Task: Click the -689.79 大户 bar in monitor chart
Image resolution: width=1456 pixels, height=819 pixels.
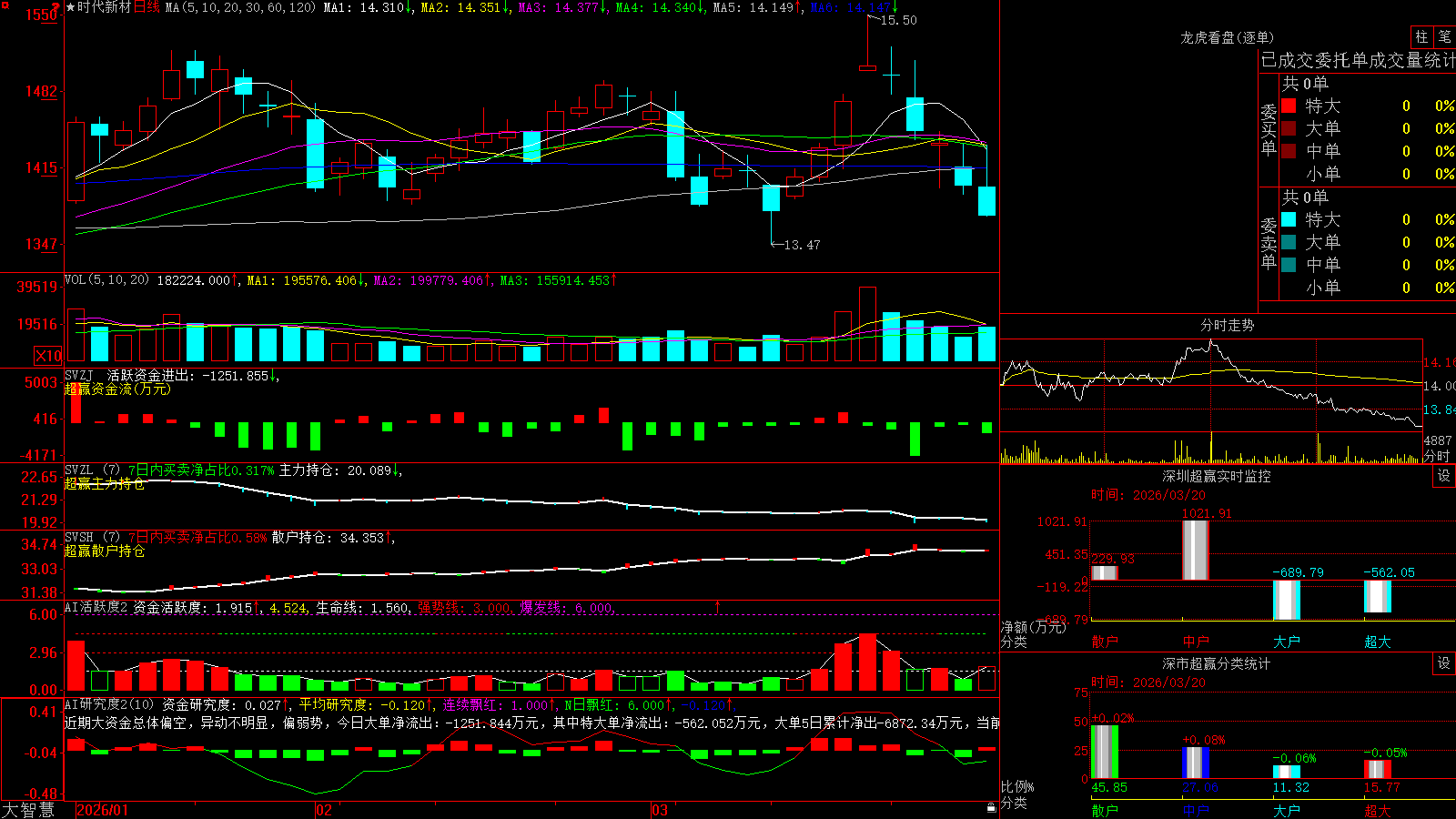Action: pos(1286,600)
